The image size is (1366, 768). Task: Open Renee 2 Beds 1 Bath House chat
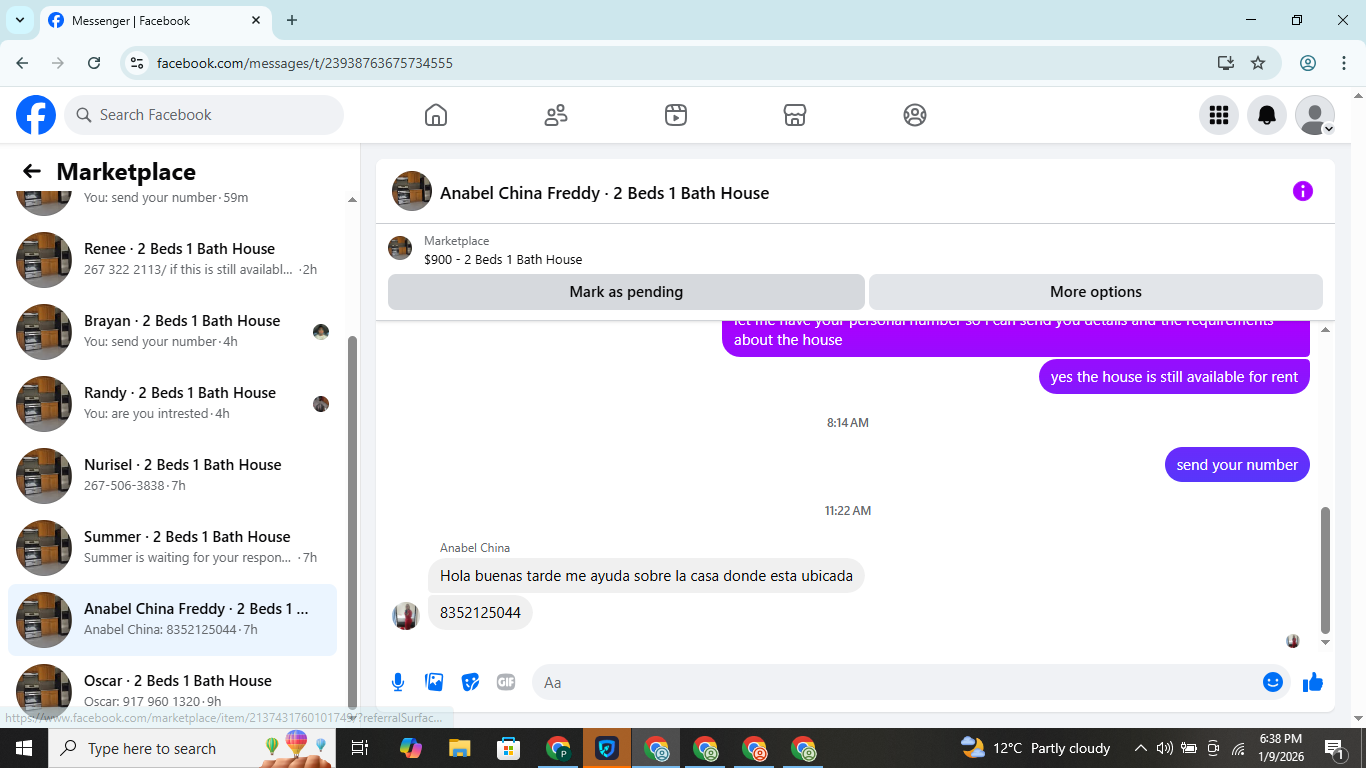coord(172,260)
